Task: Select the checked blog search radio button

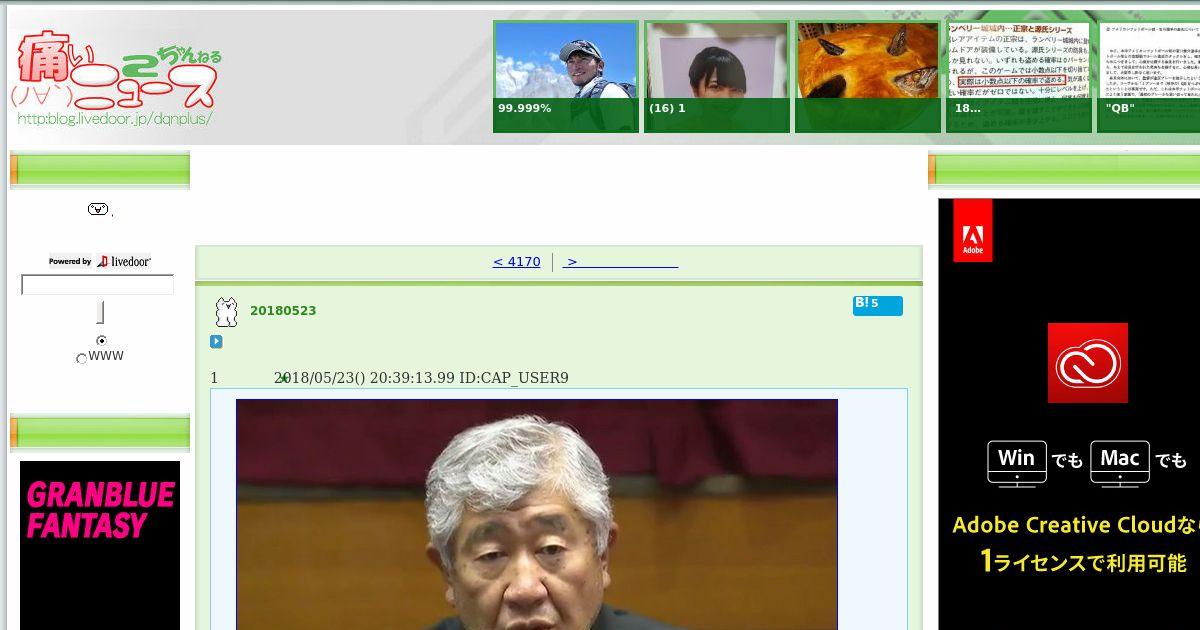Action: pos(101,341)
